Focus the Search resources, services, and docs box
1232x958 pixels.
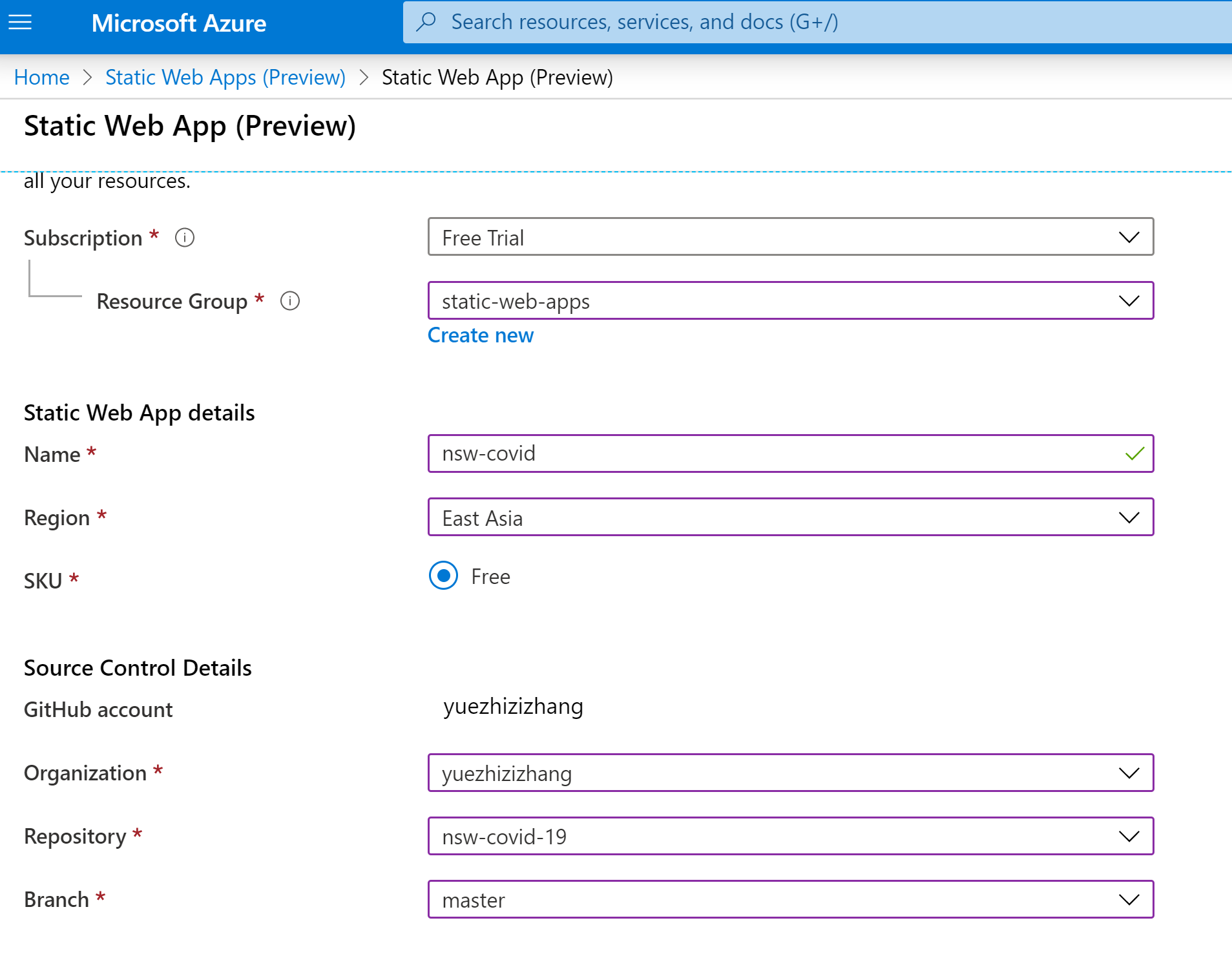tap(817, 22)
